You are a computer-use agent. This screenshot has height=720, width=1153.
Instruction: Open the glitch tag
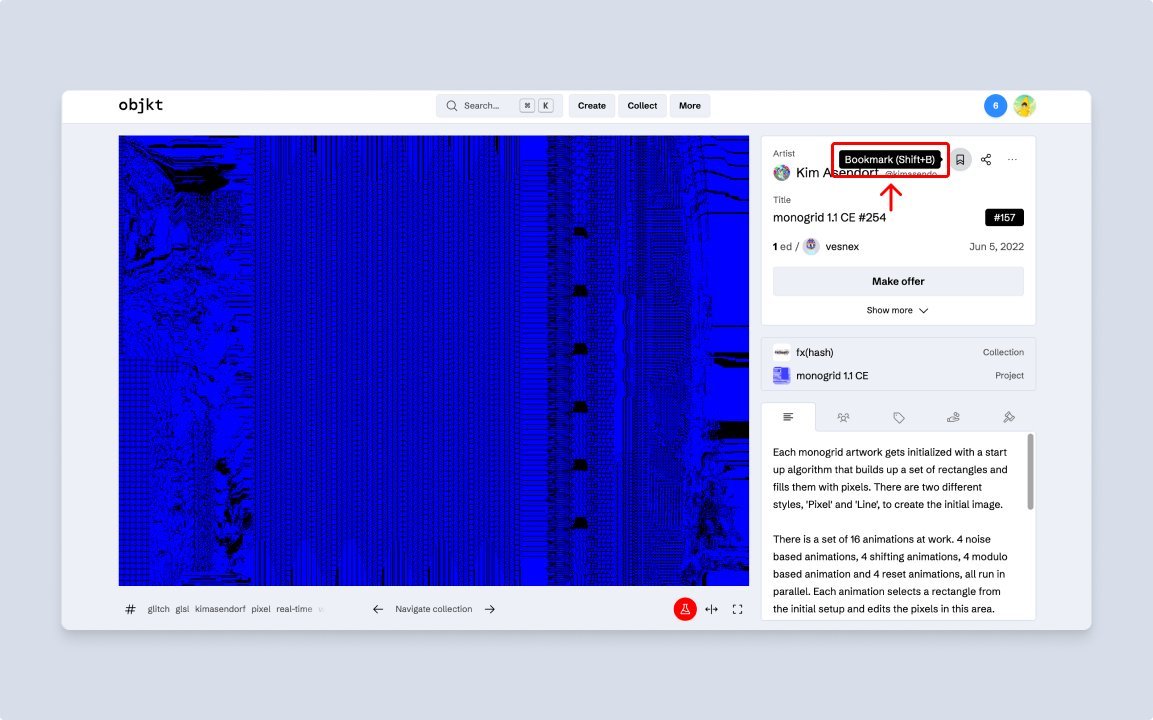coord(158,609)
